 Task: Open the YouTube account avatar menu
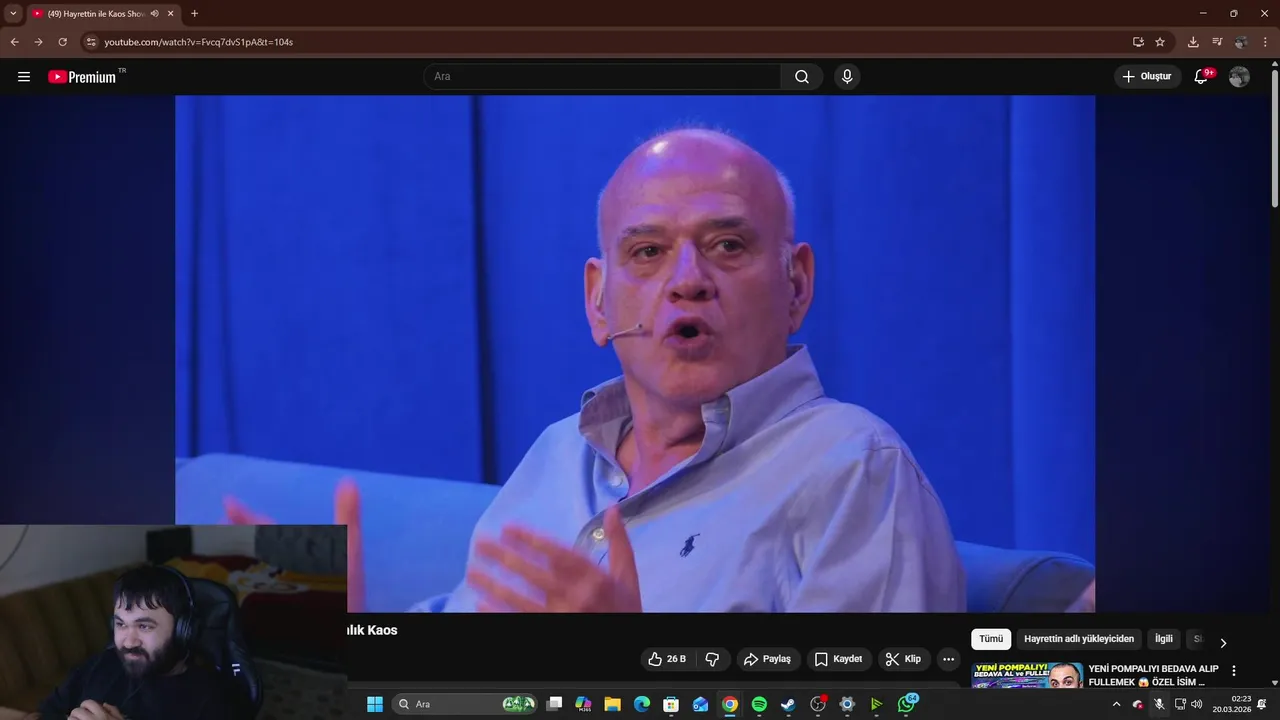pyautogui.click(x=1239, y=77)
